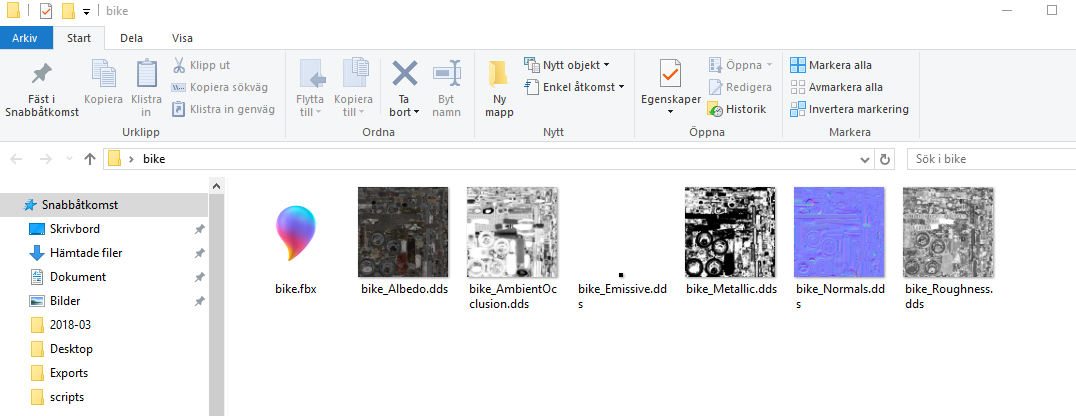This screenshot has height=416, width=1076.
Task: Unpin Skrivbord using its pin icon
Action: click(199, 229)
